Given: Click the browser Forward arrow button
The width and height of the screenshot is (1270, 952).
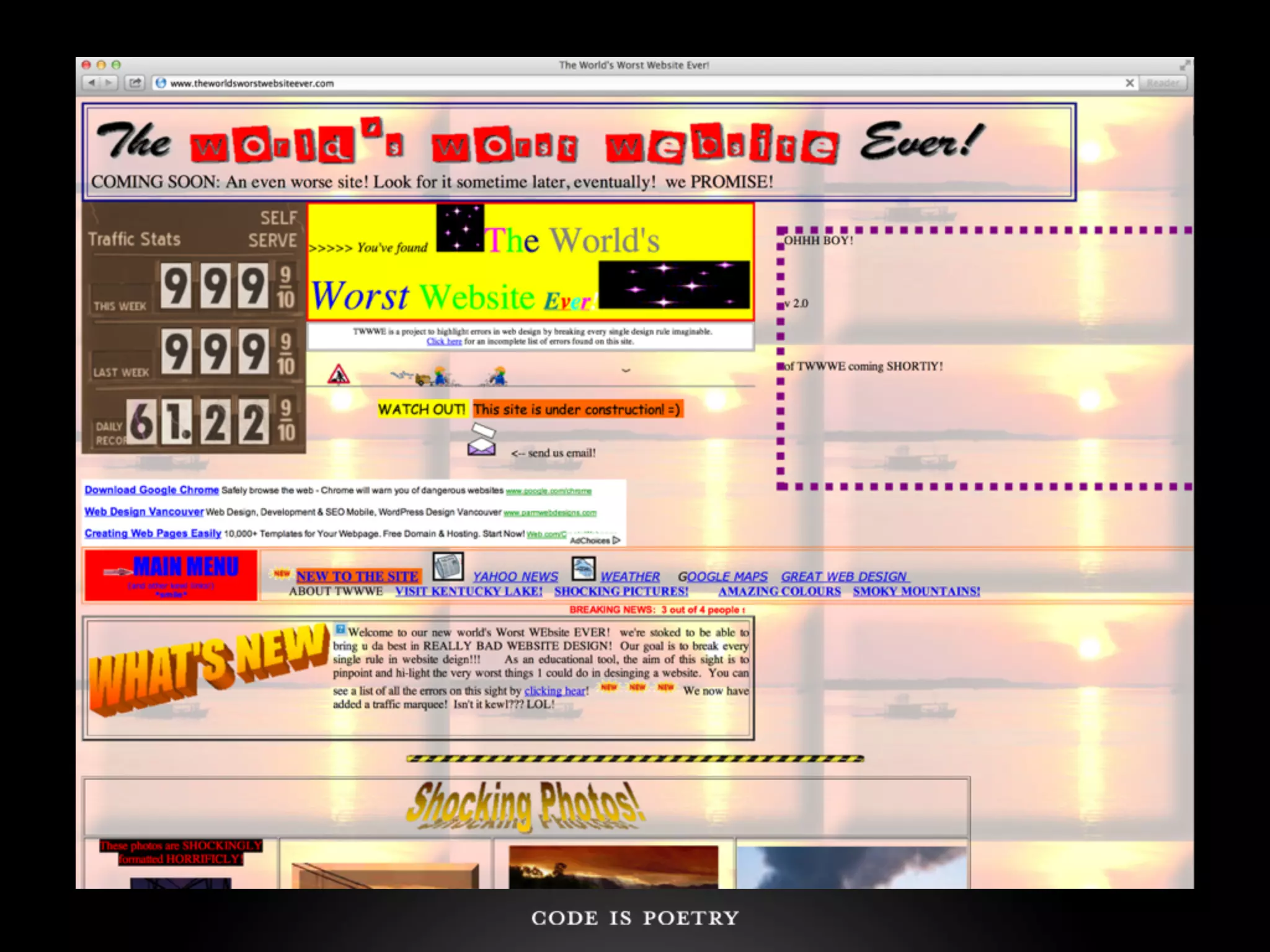Looking at the screenshot, I should point(109,83).
